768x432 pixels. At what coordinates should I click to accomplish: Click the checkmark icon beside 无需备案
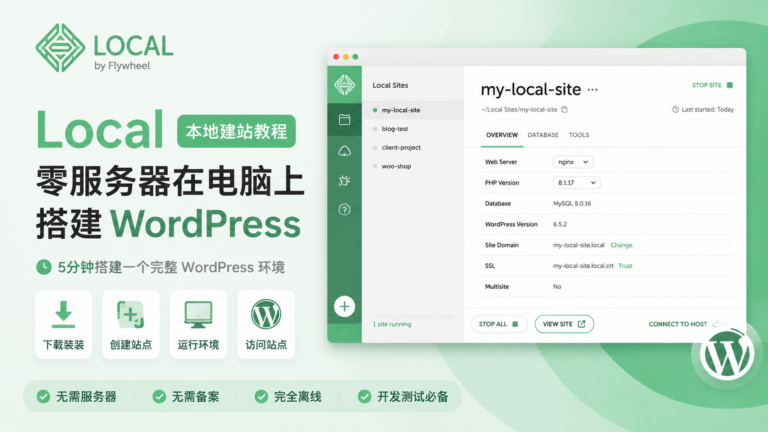159,396
